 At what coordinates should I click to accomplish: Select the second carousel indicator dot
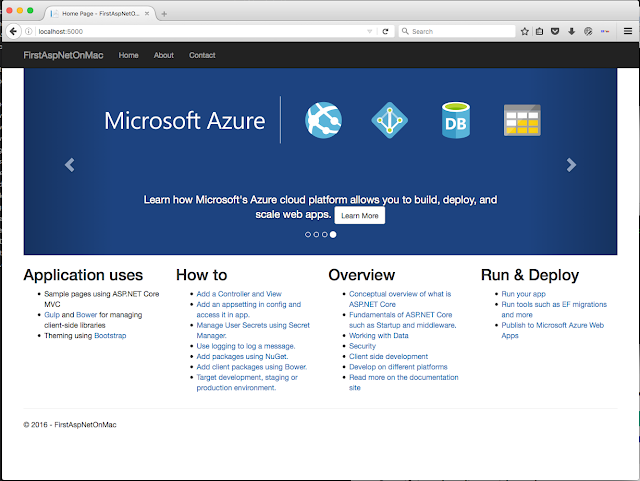pos(316,234)
